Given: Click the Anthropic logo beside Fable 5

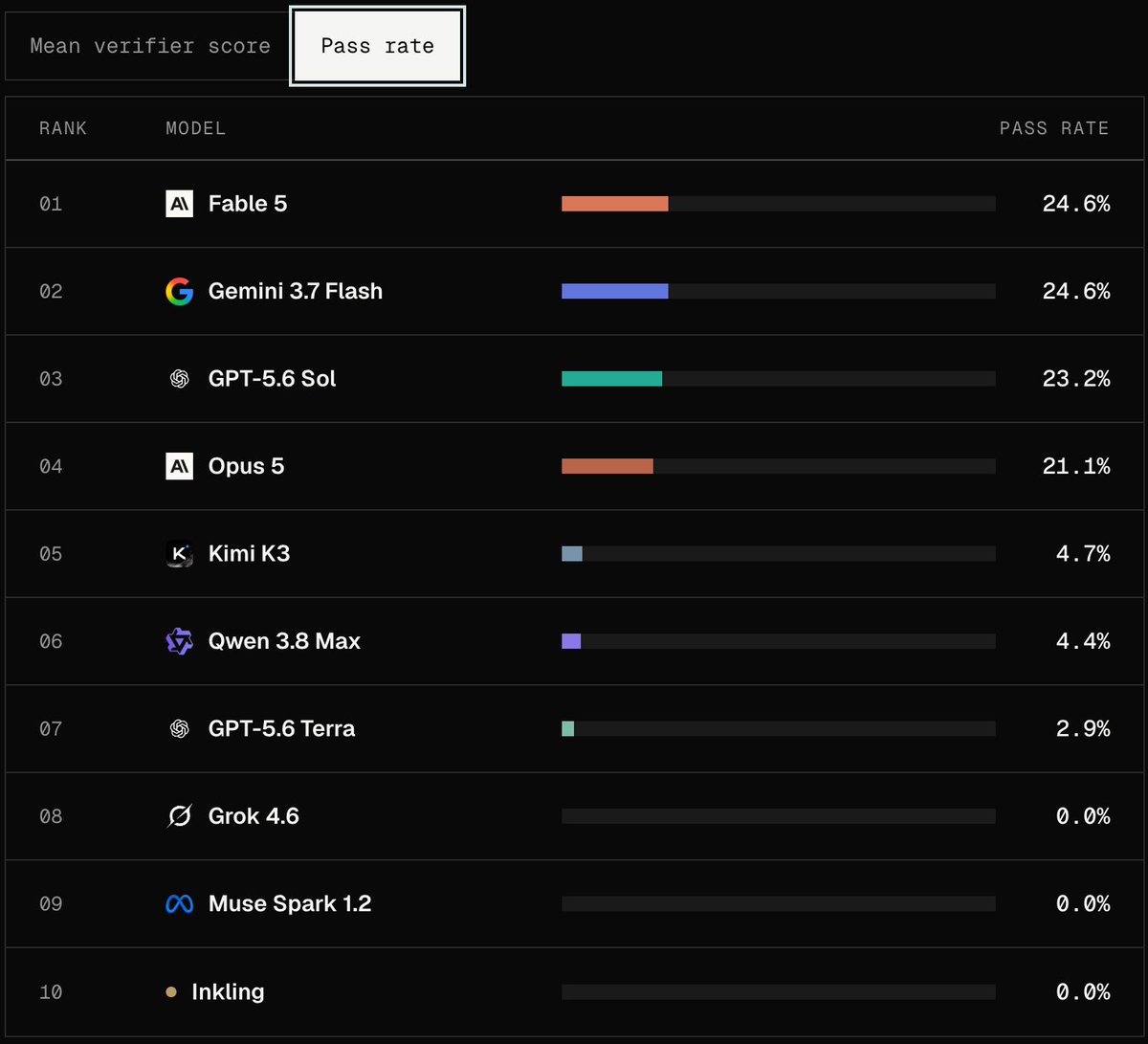Looking at the screenshot, I should coord(179,204).
